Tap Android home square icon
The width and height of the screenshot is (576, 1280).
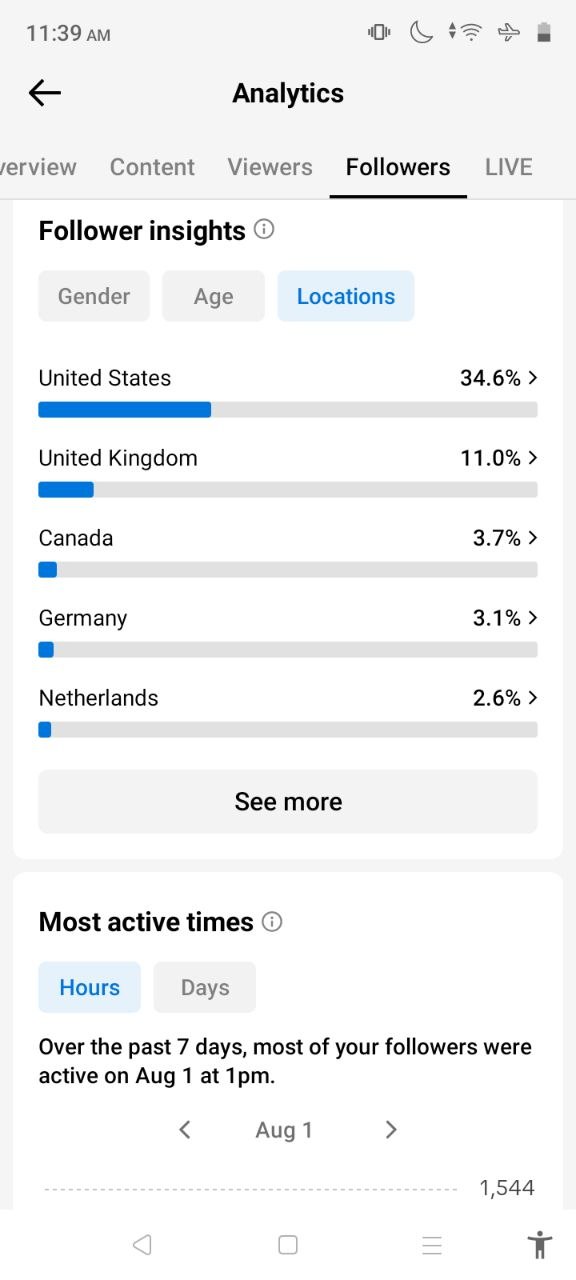pyautogui.click(x=288, y=1245)
